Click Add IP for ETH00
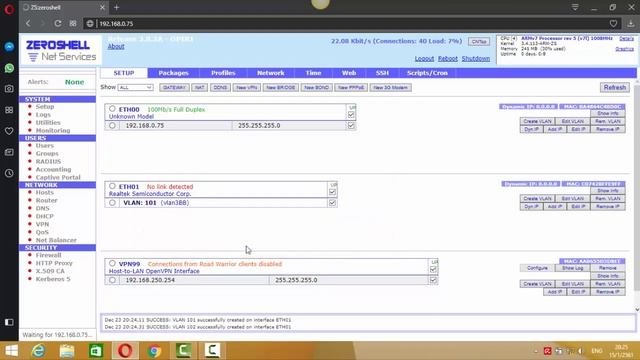Image resolution: width=640 pixels, height=360 pixels. point(555,129)
